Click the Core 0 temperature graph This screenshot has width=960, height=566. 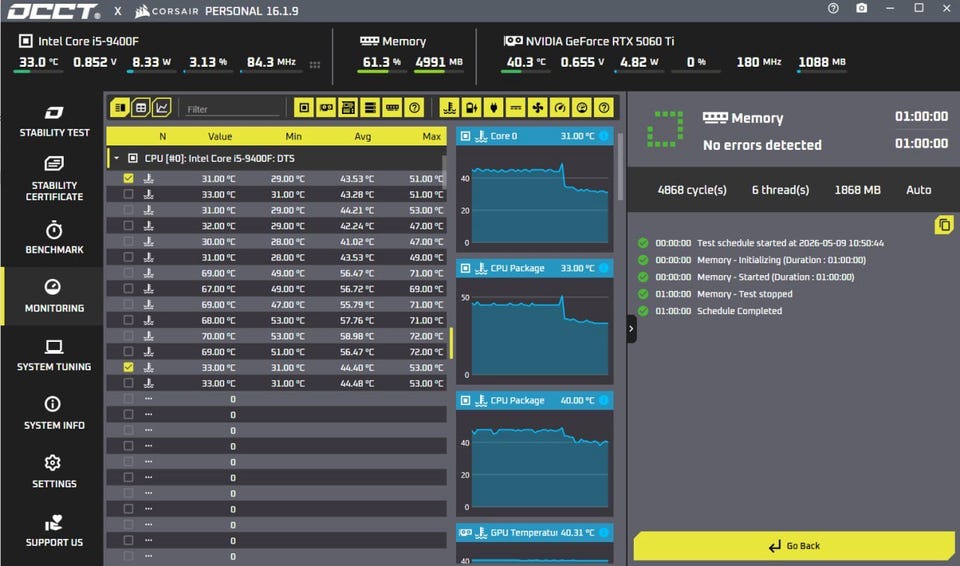[534, 198]
